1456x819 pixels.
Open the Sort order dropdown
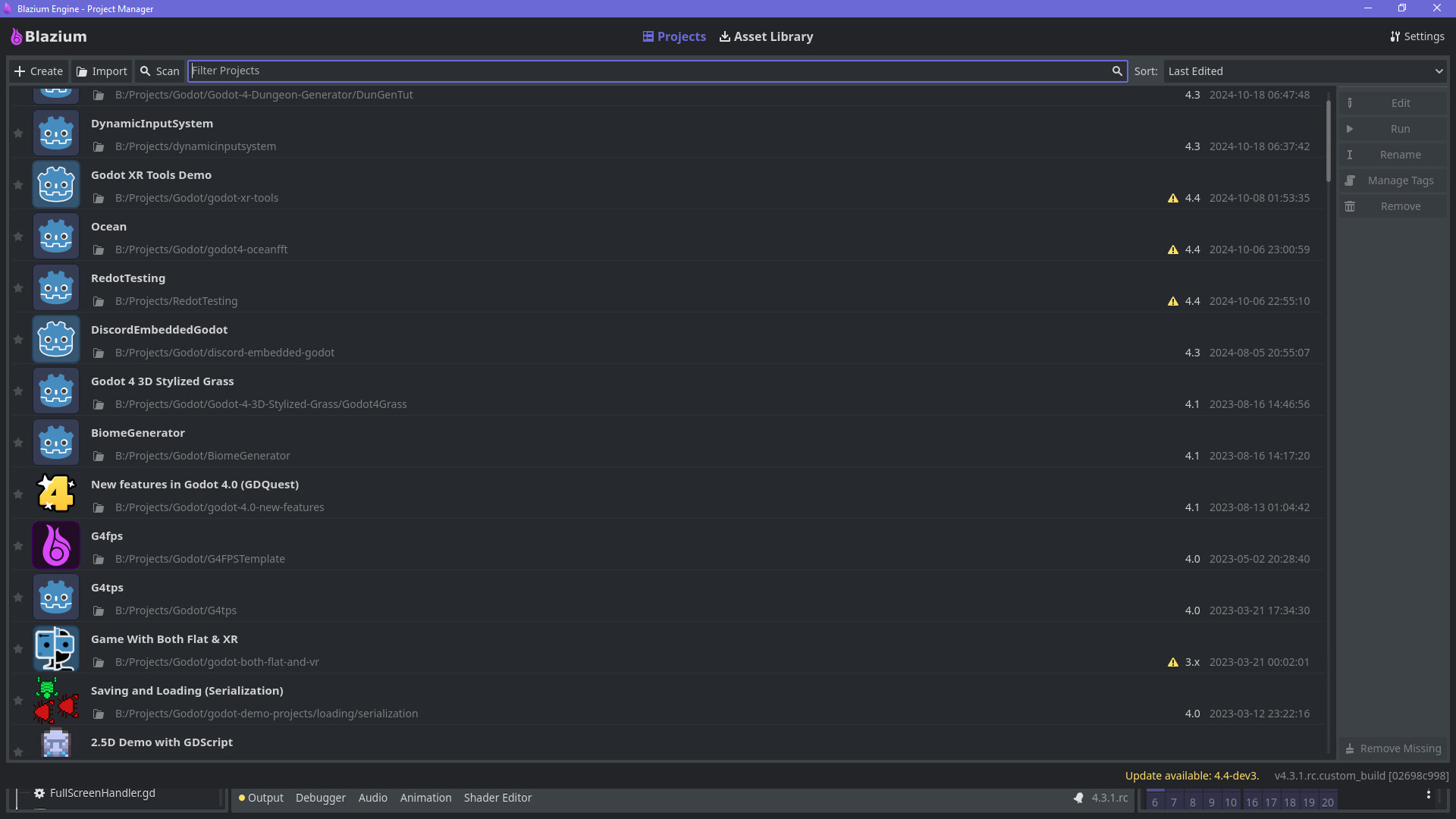pos(1439,71)
